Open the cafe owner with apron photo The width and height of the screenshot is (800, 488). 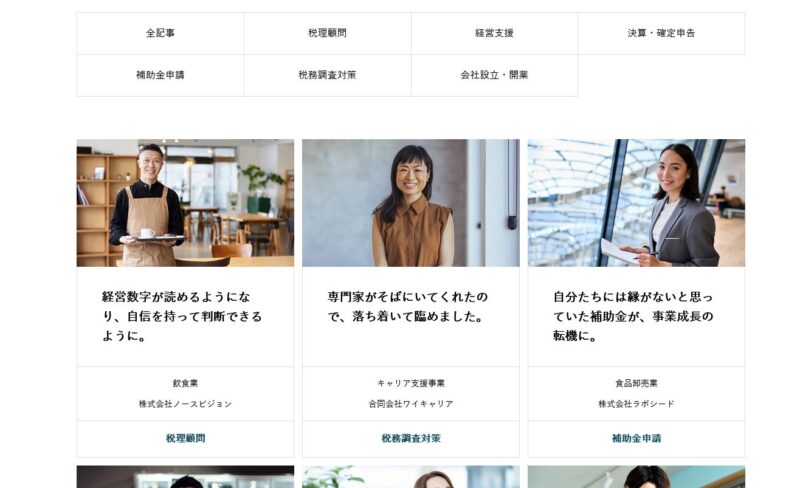185,203
